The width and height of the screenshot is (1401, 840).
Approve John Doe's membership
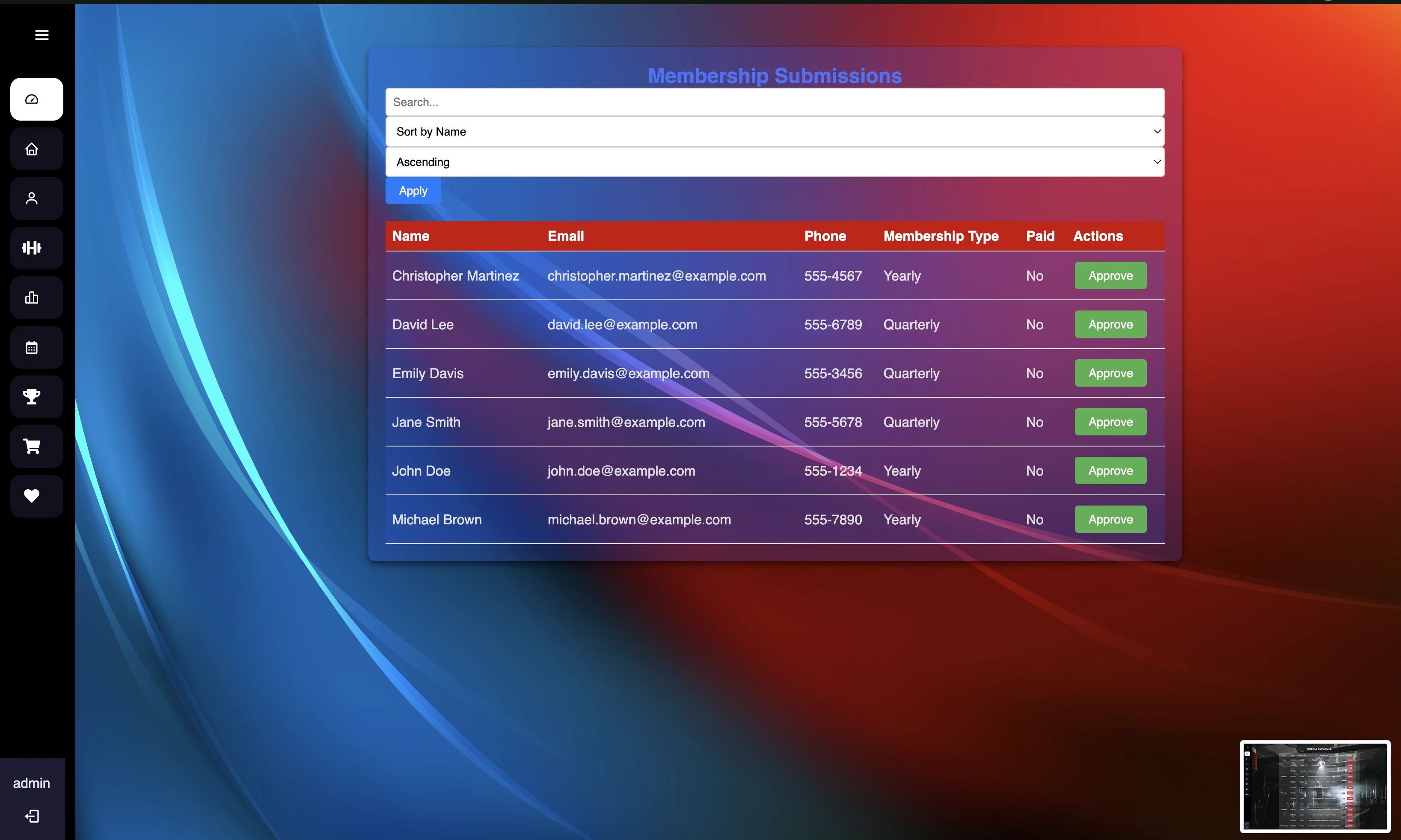click(x=1110, y=470)
